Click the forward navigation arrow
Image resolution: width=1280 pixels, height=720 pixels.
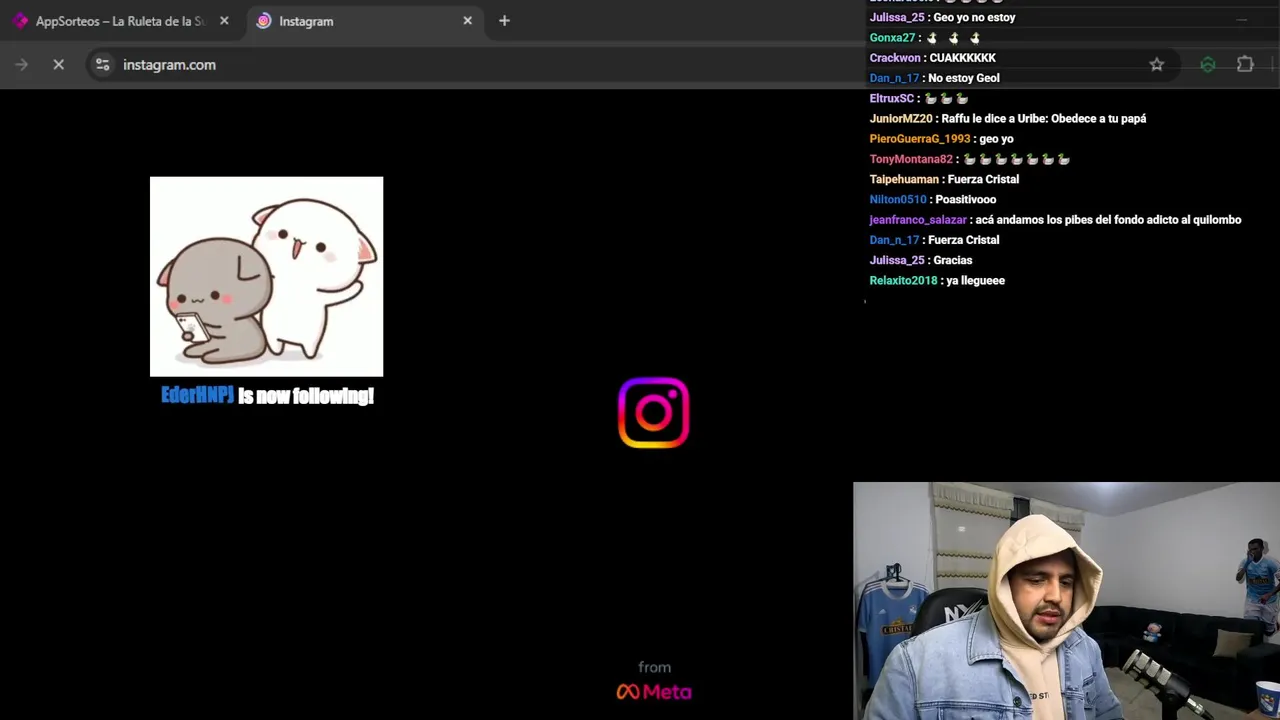pyautogui.click(x=21, y=64)
